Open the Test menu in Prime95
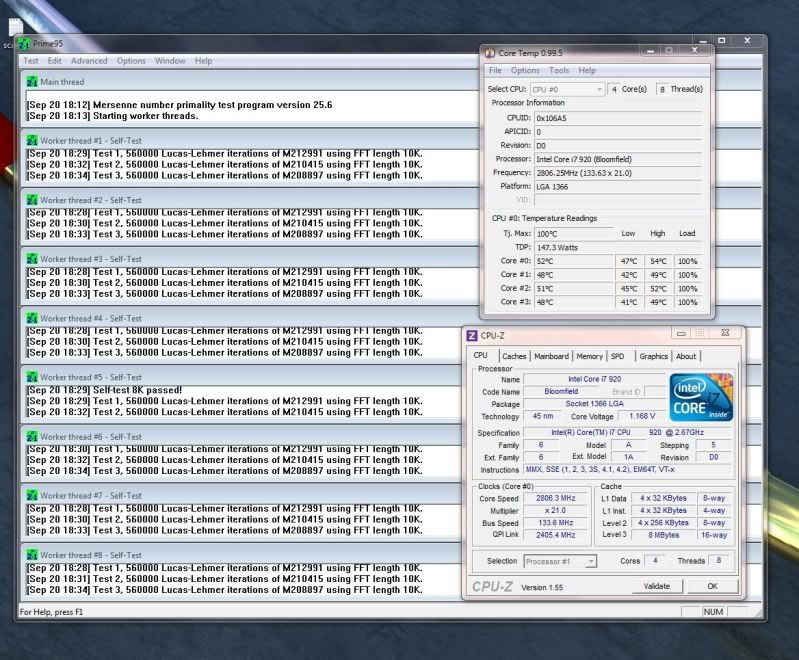Image resolution: width=799 pixels, height=660 pixels. tap(31, 61)
